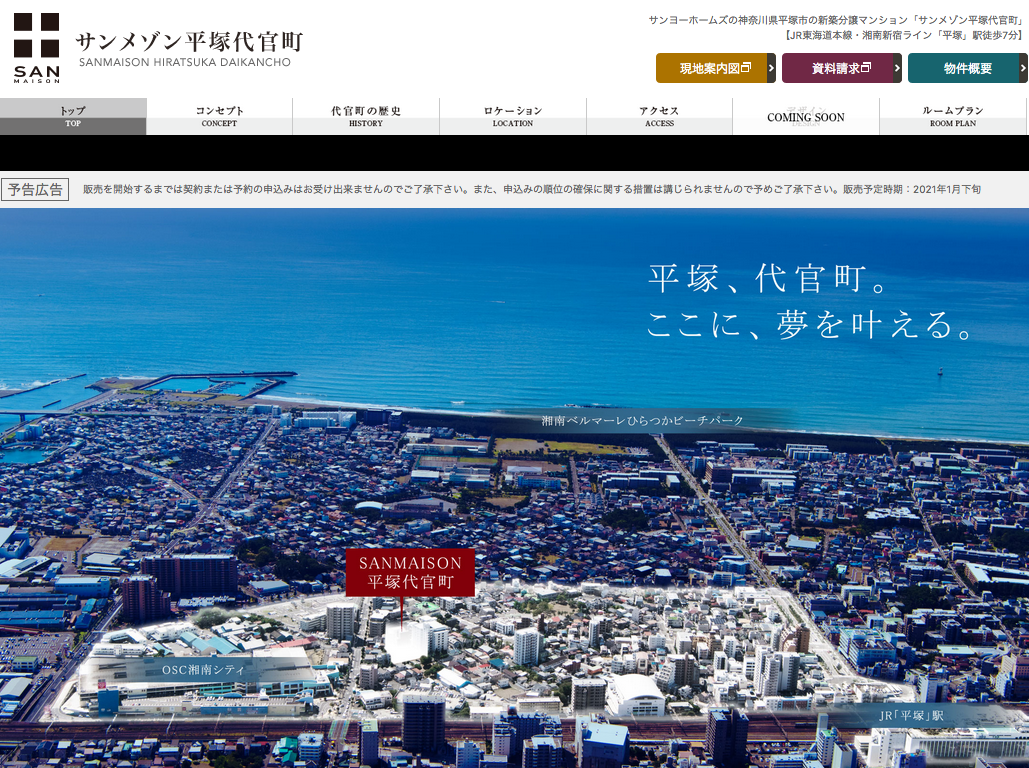Click the 湘南ベルマーレひらつかビーチパーク label
This screenshot has width=1029, height=768.
click(643, 421)
